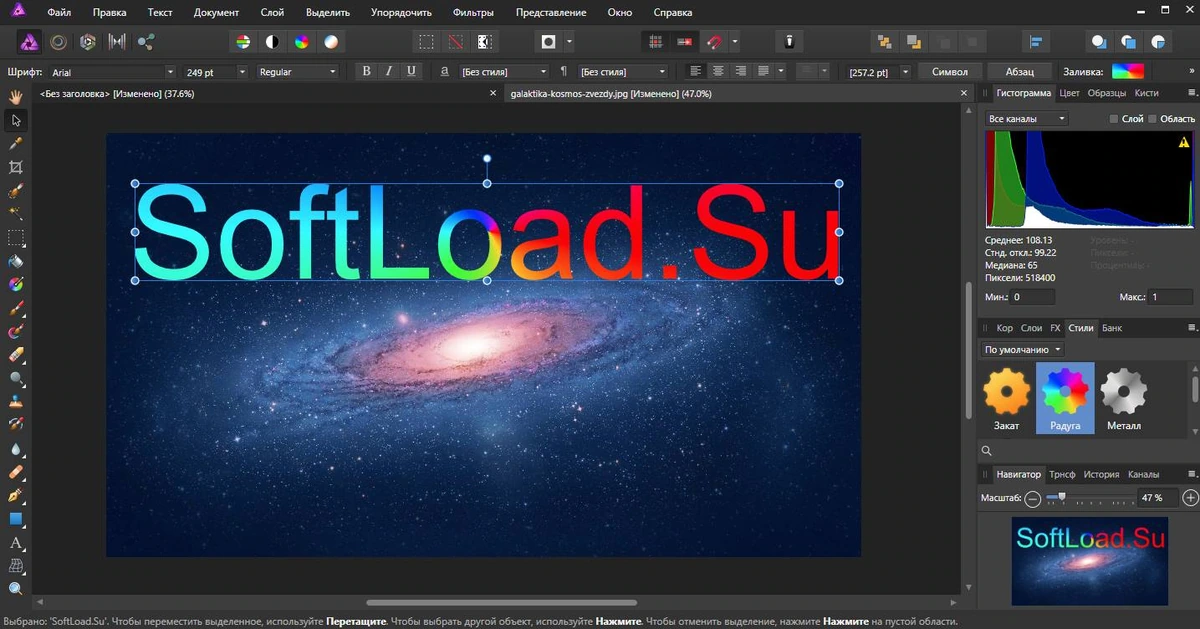Select the Rectangle shape tool
The height and width of the screenshot is (629, 1200).
pyautogui.click(x=16, y=519)
